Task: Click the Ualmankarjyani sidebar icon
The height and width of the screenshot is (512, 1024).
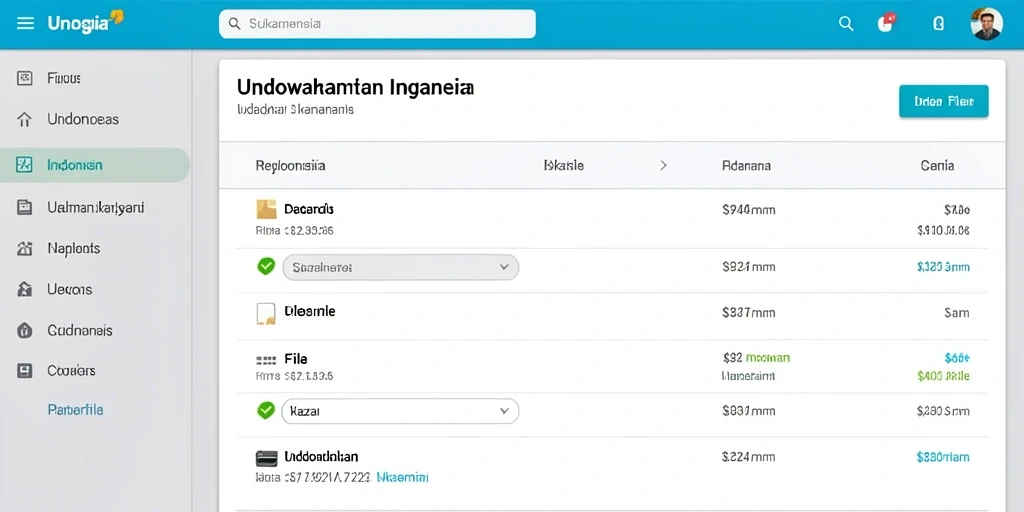Action: [x=24, y=208]
